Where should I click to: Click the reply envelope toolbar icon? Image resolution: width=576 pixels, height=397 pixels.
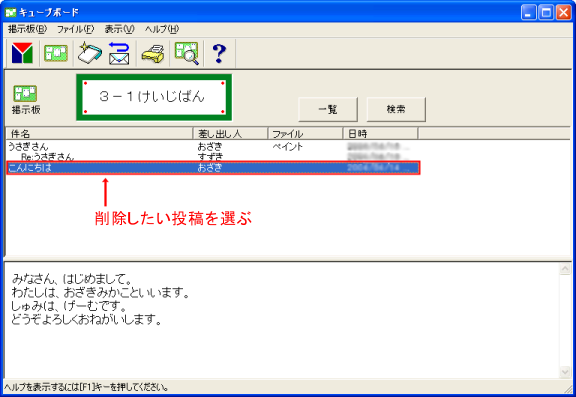click(x=119, y=54)
